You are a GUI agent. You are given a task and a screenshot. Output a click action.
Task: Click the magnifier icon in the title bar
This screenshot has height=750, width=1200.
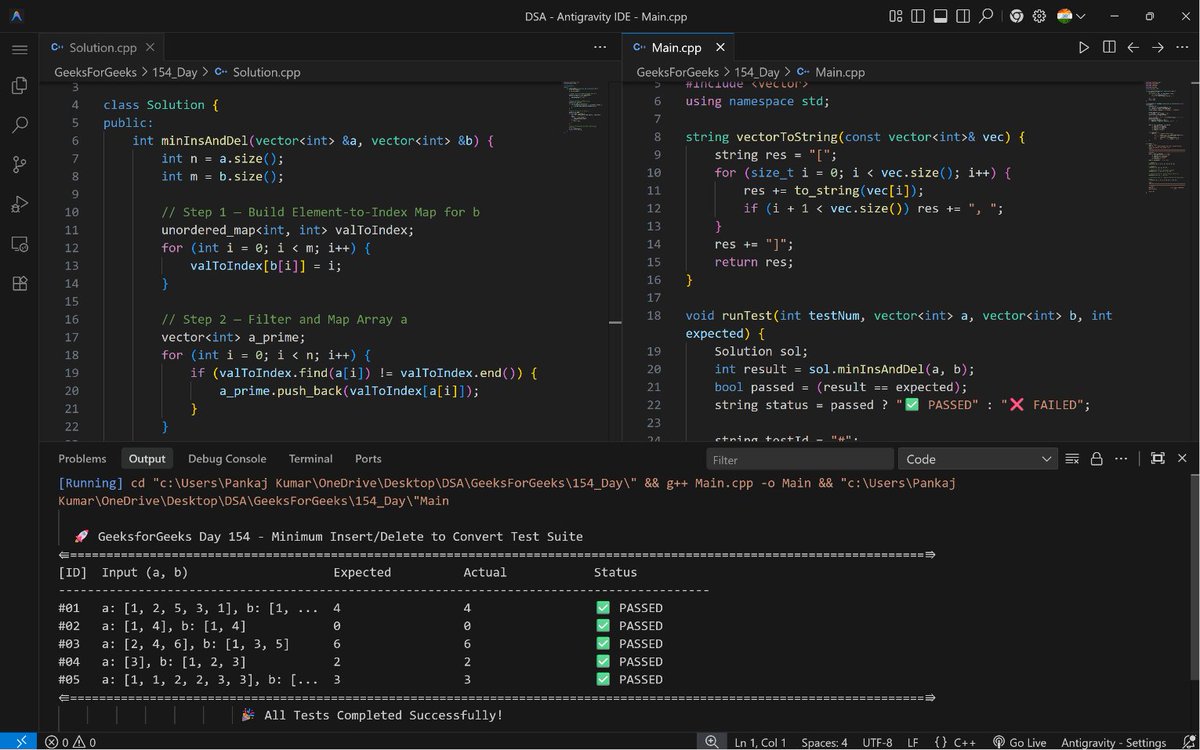coord(986,16)
